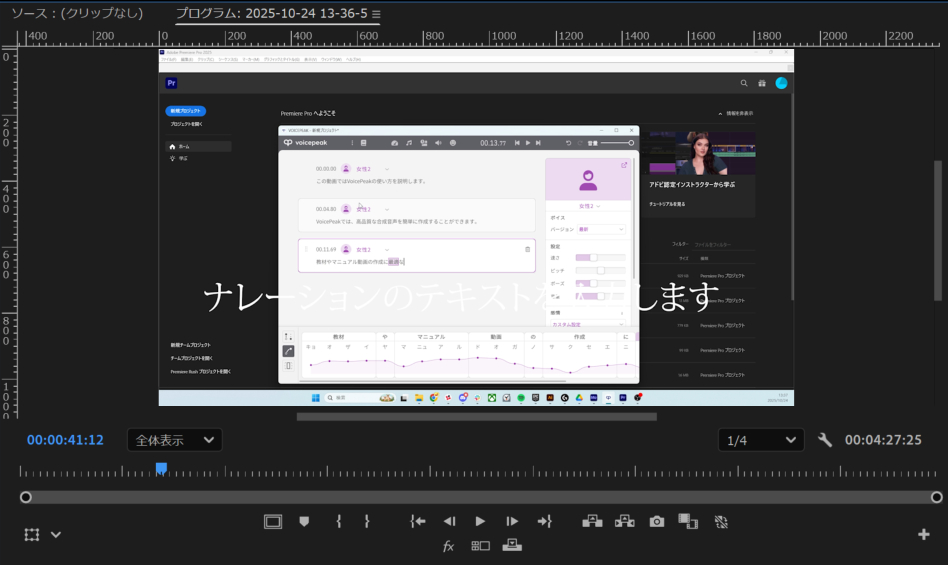This screenshot has width=948, height=565.
Task: Switch to the ソース: (クリップなし) tab
Action: (x=77, y=13)
